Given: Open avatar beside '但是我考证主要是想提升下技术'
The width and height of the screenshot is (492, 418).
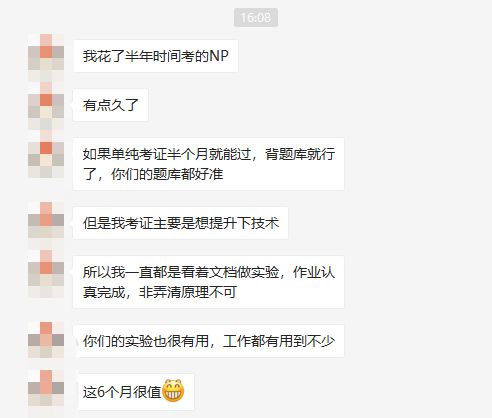Looking at the screenshot, I should point(46,221).
